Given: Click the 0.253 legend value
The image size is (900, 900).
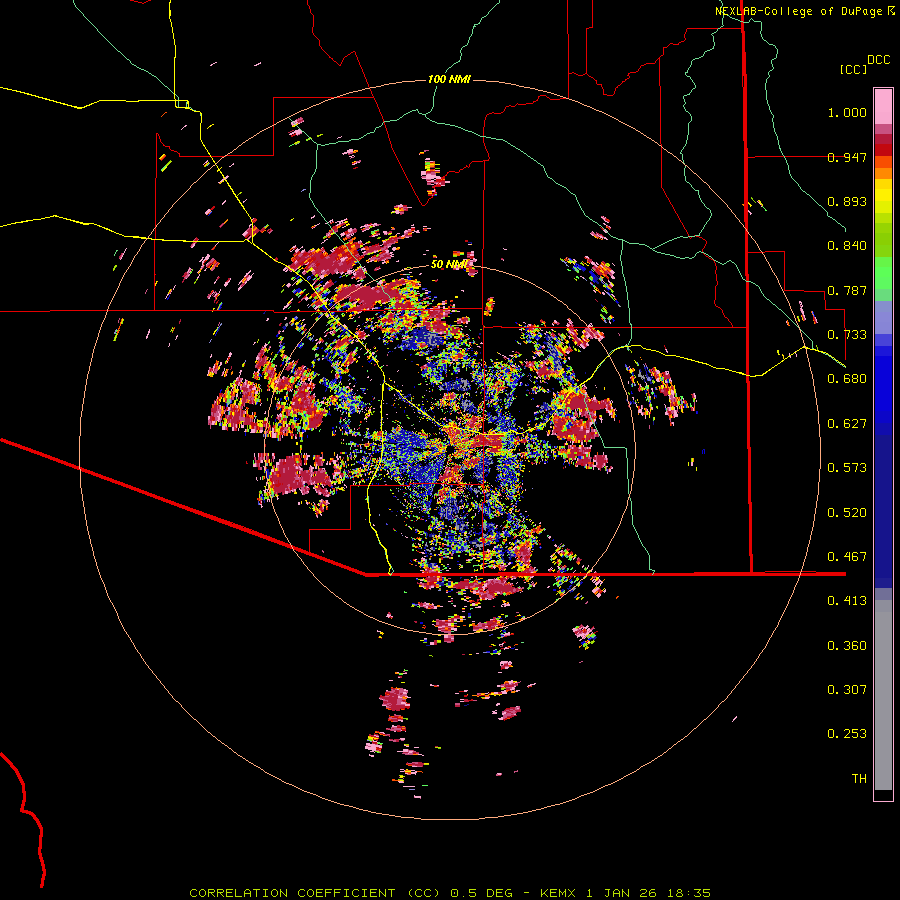Looking at the screenshot, I should [x=847, y=734].
